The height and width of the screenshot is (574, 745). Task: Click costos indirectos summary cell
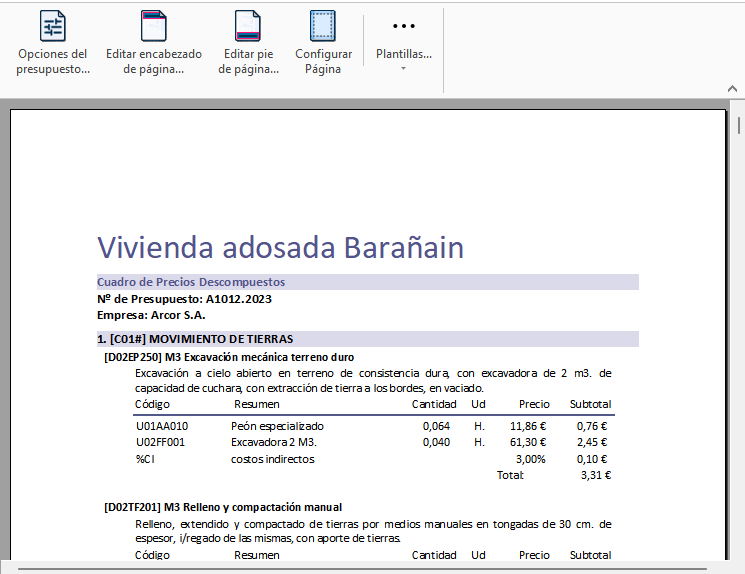click(273, 459)
